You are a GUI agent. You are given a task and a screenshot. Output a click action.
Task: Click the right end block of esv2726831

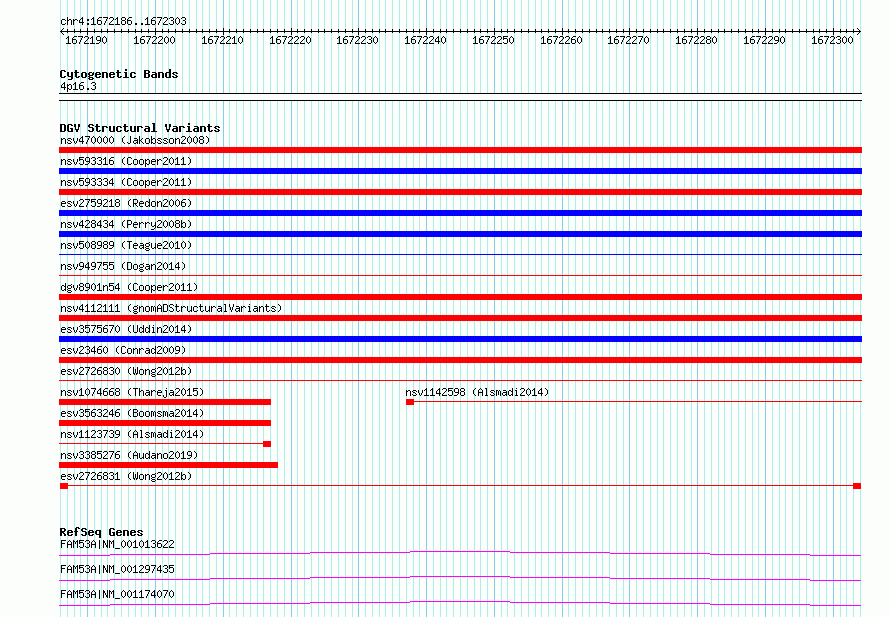pyautogui.click(x=857, y=486)
